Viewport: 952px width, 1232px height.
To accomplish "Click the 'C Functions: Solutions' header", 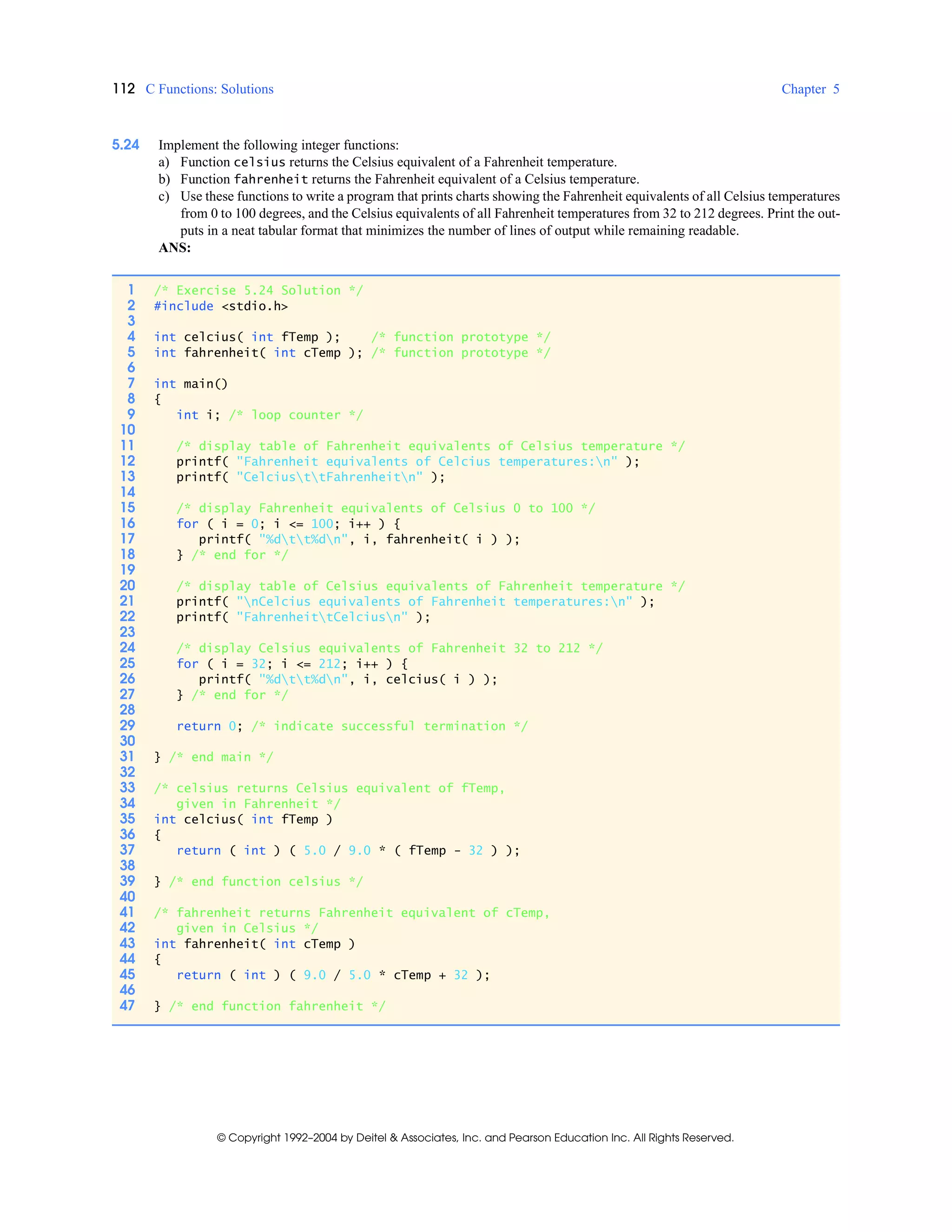I will (x=209, y=89).
